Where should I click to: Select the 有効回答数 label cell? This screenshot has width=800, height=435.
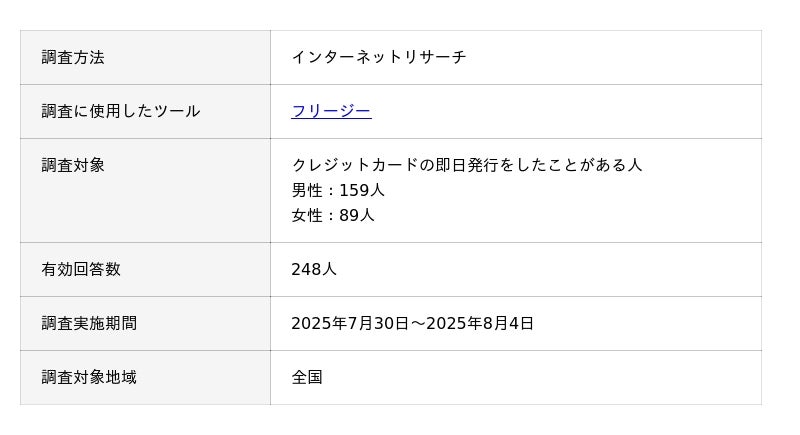point(81,269)
